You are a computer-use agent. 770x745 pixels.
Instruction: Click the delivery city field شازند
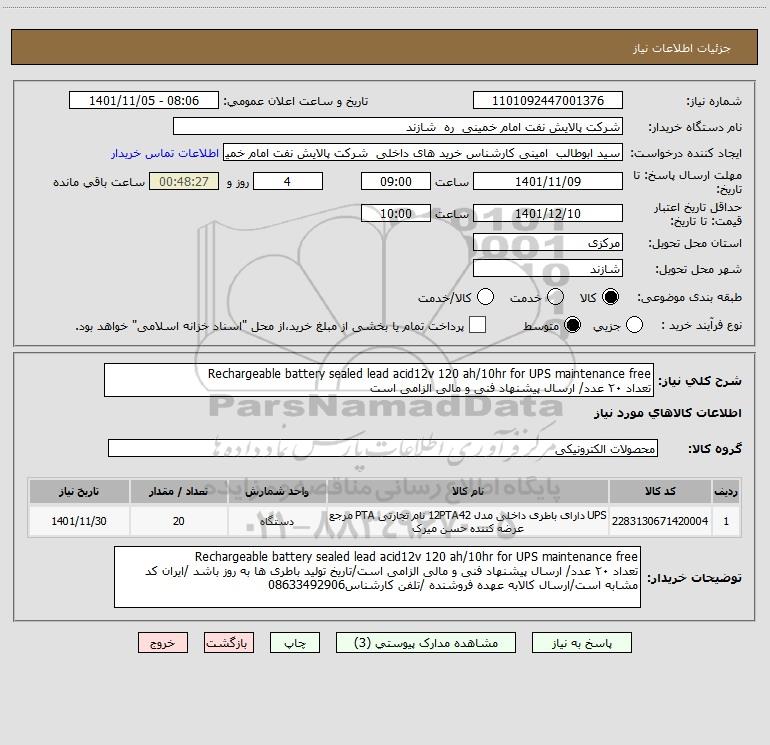coord(548,269)
